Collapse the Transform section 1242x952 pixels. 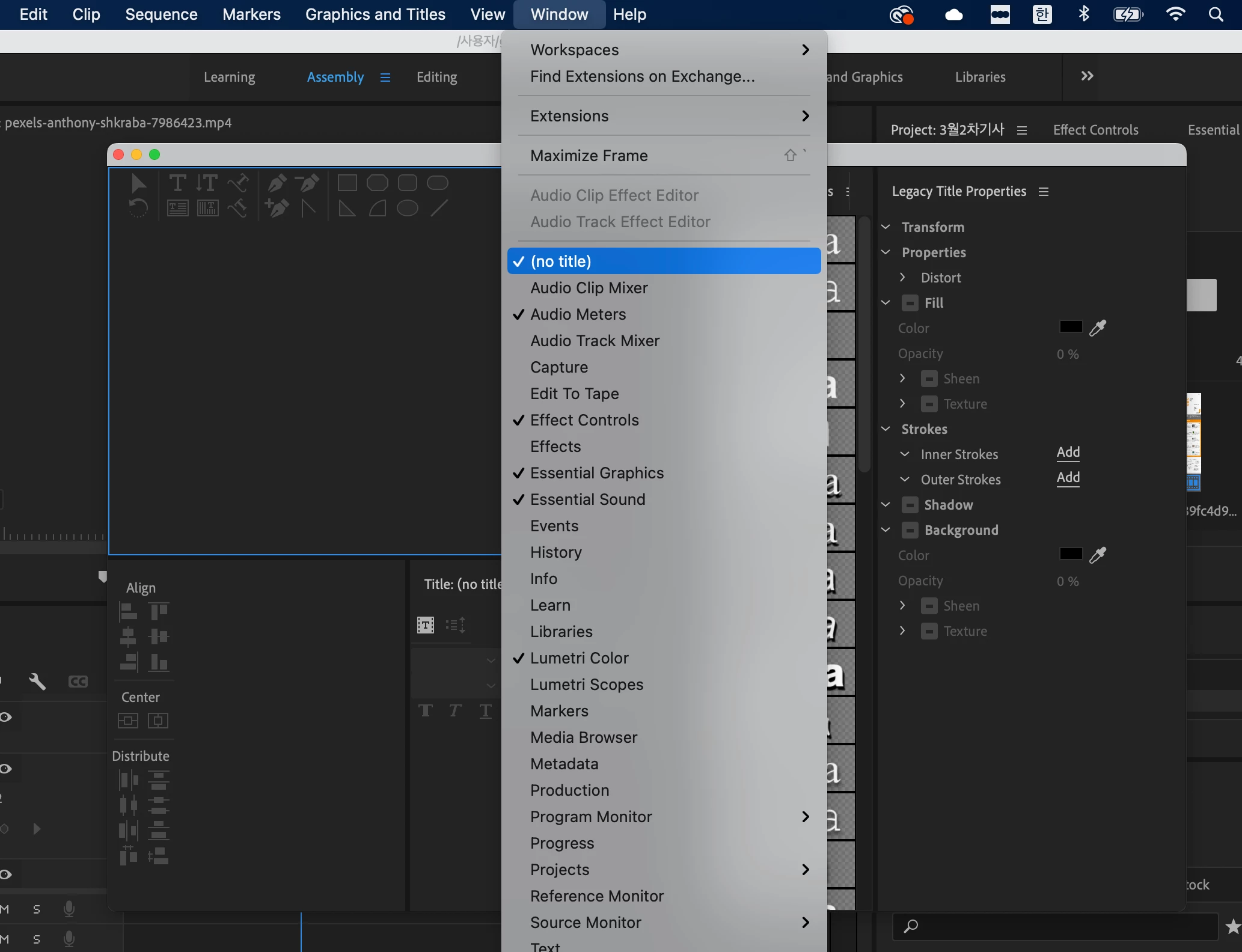[x=886, y=227]
